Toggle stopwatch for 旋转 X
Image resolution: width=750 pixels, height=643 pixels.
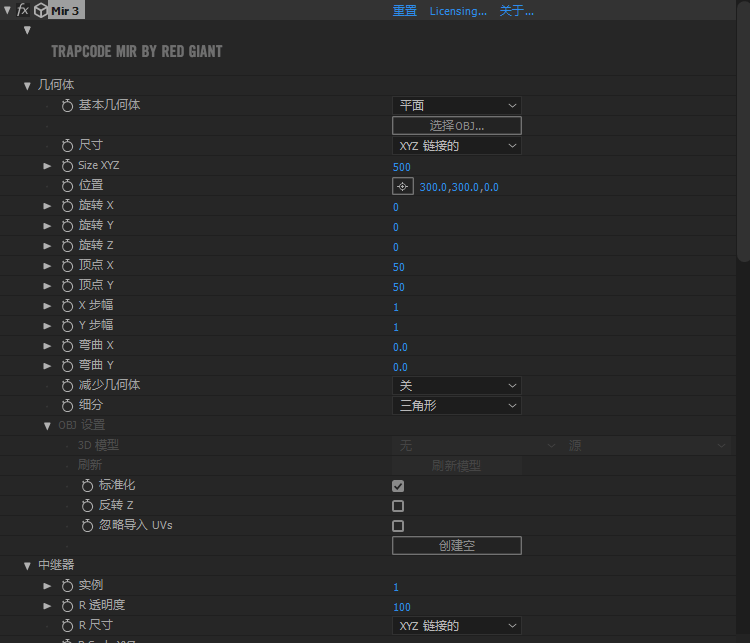click(x=67, y=206)
